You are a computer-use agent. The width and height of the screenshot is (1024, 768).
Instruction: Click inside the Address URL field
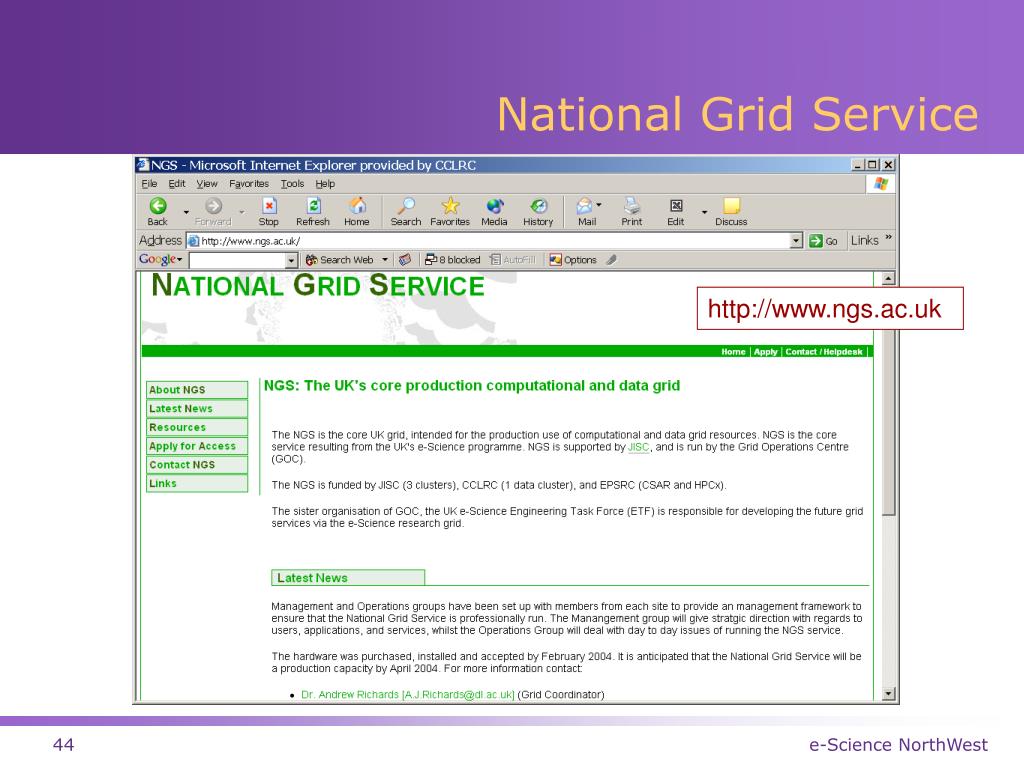click(488, 241)
